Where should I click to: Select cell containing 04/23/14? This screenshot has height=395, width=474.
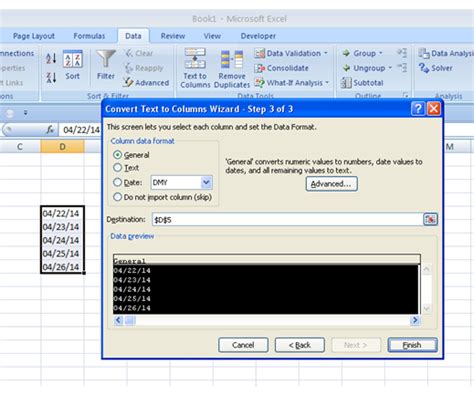pyautogui.click(x=62, y=227)
